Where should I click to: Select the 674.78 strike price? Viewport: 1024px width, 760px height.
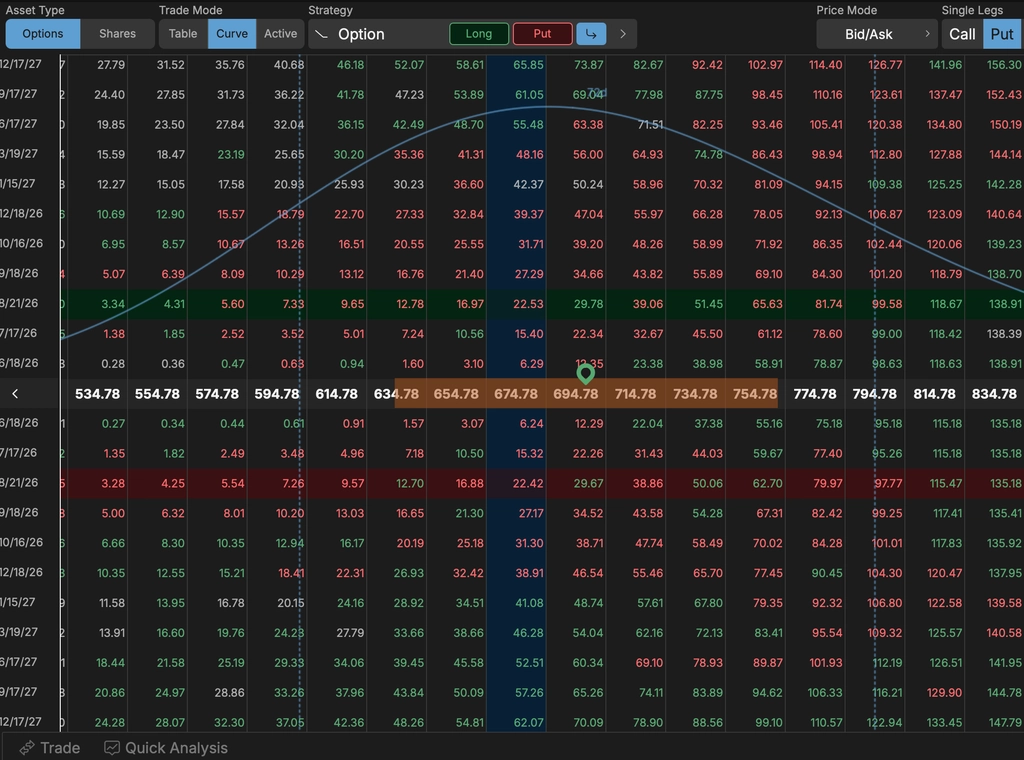tap(516, 394)
